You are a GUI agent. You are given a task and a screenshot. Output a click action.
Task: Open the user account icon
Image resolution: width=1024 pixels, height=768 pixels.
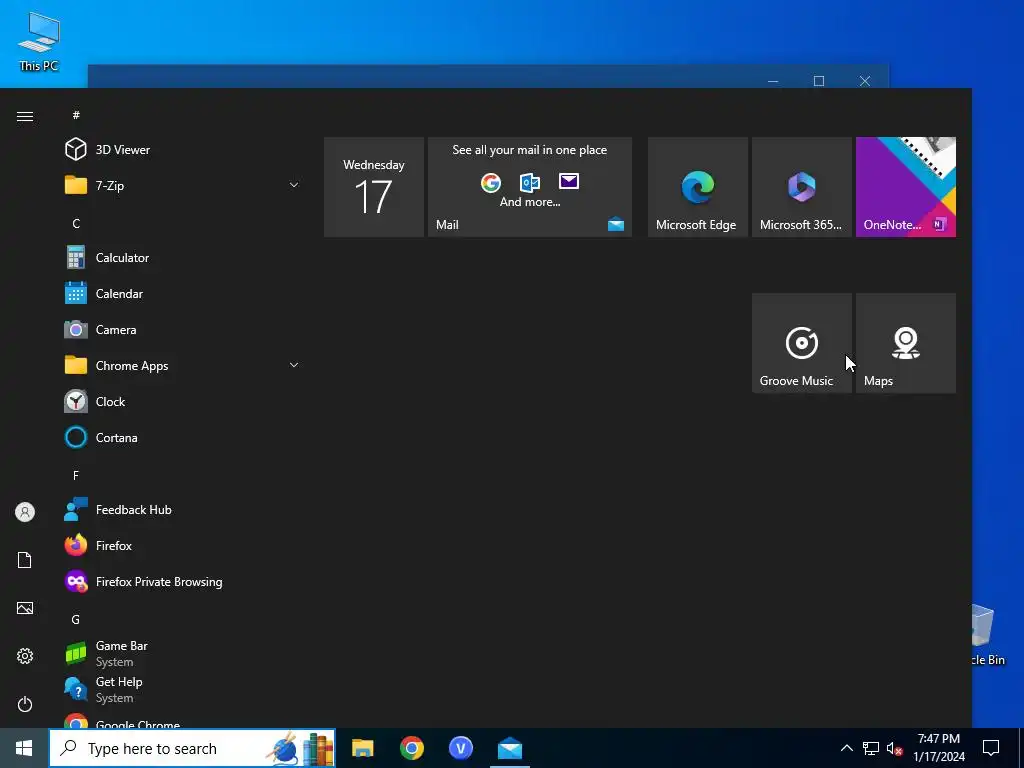[25, 512]
